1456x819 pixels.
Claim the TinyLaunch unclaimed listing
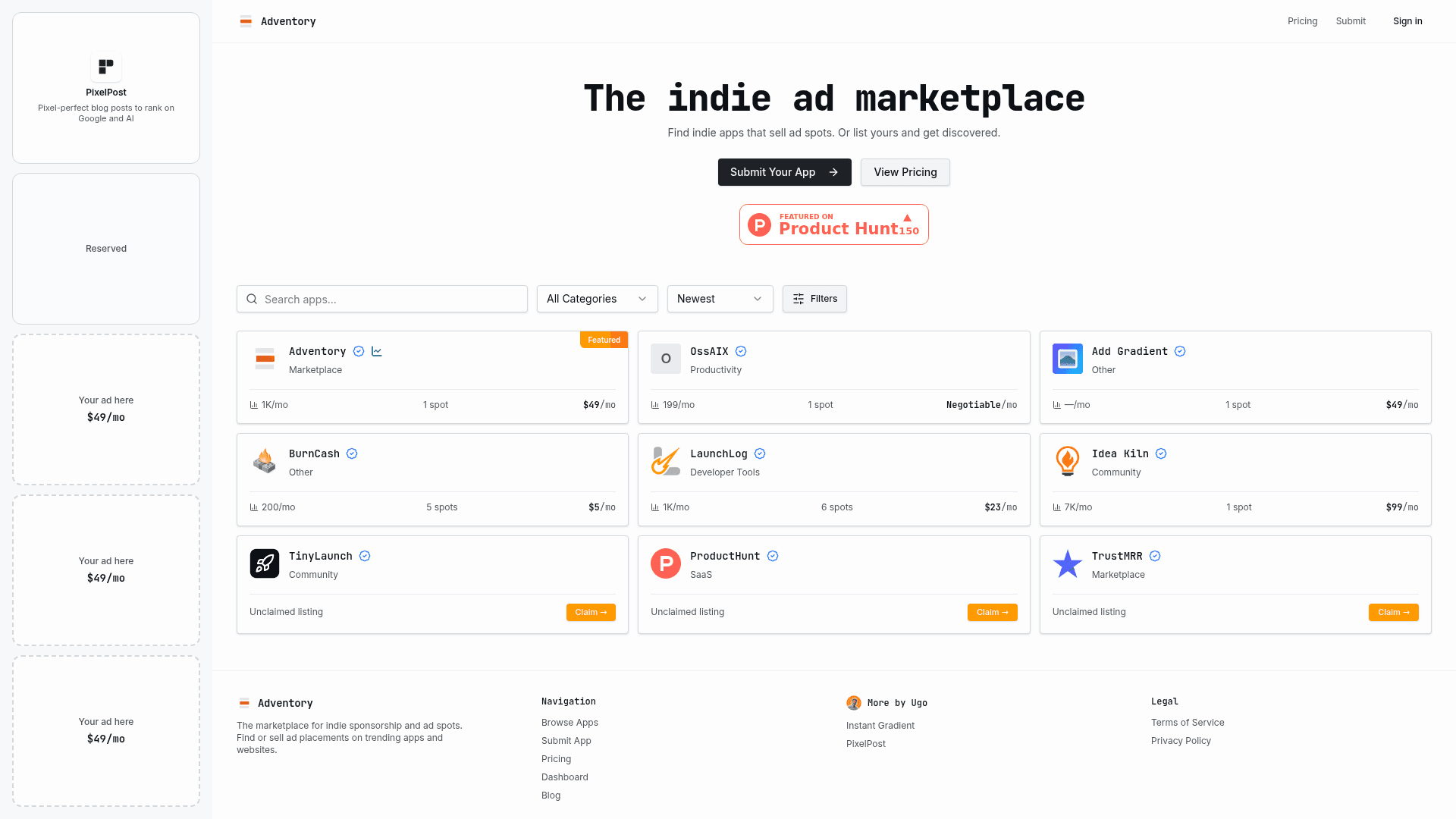tap(591, 612)
